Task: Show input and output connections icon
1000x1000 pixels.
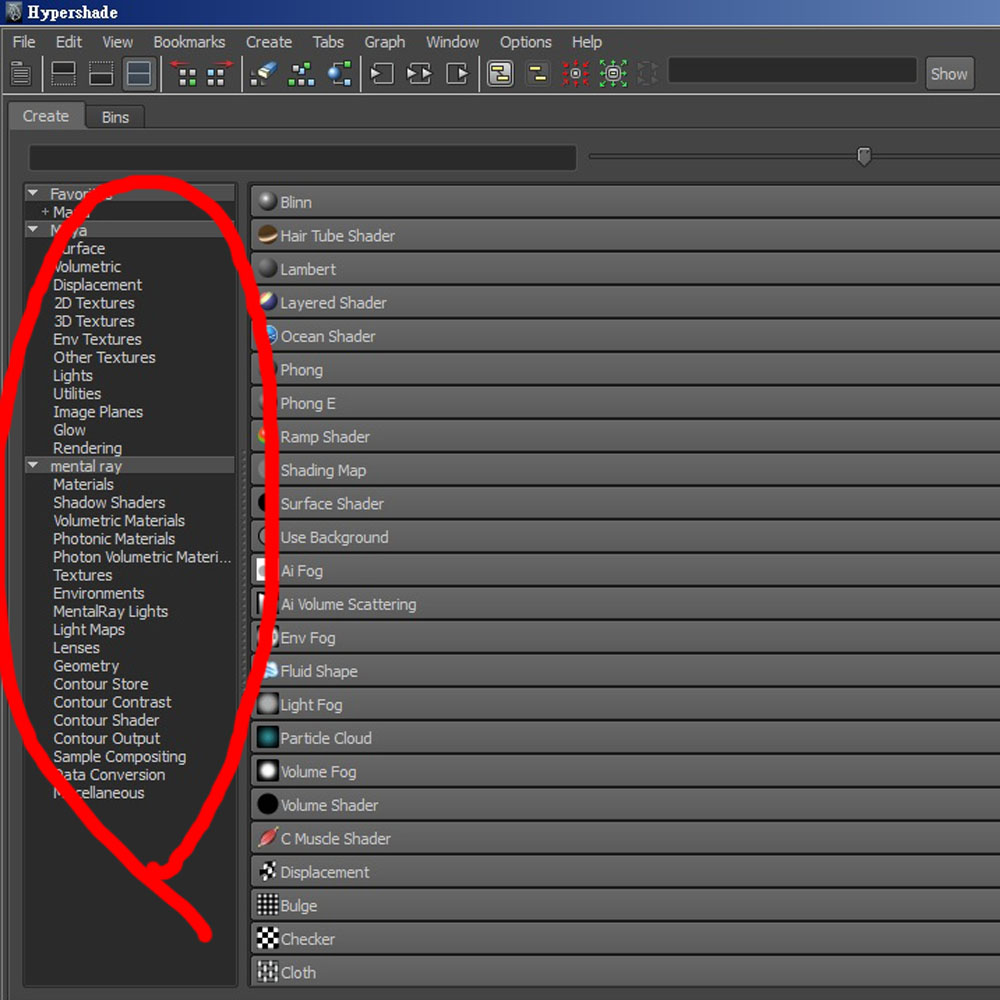Action: pos(419,74)
